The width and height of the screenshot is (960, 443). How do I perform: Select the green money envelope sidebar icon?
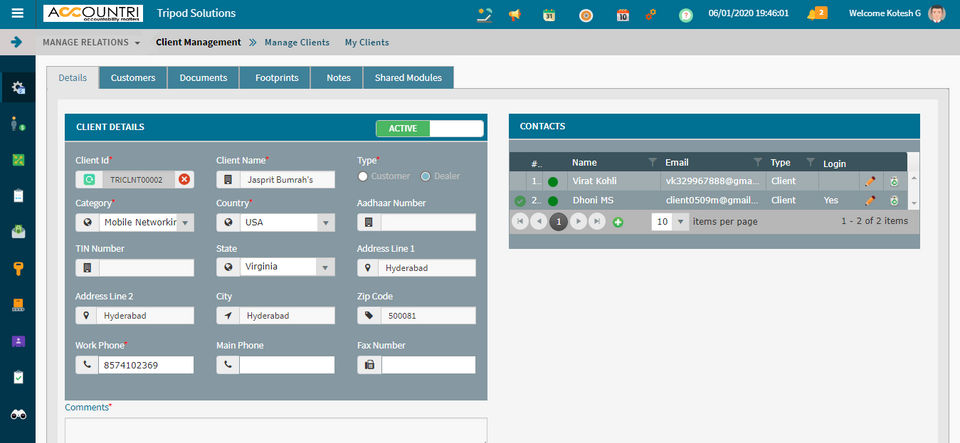point(18,232)
